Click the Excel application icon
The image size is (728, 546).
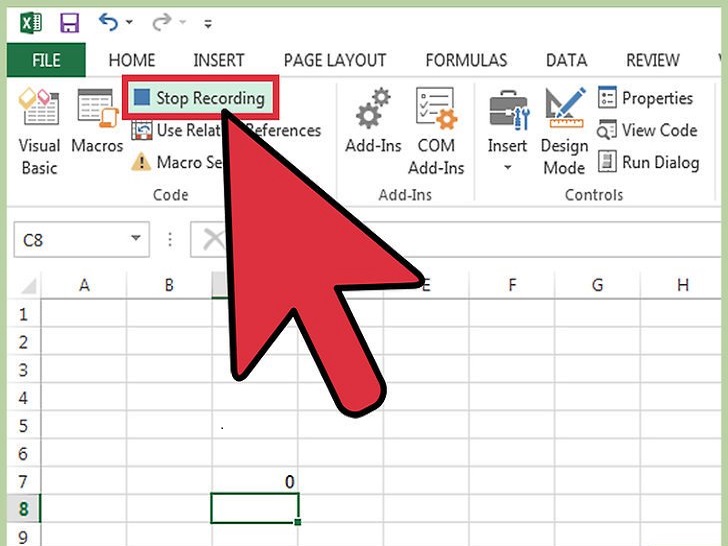pos(31,22)
